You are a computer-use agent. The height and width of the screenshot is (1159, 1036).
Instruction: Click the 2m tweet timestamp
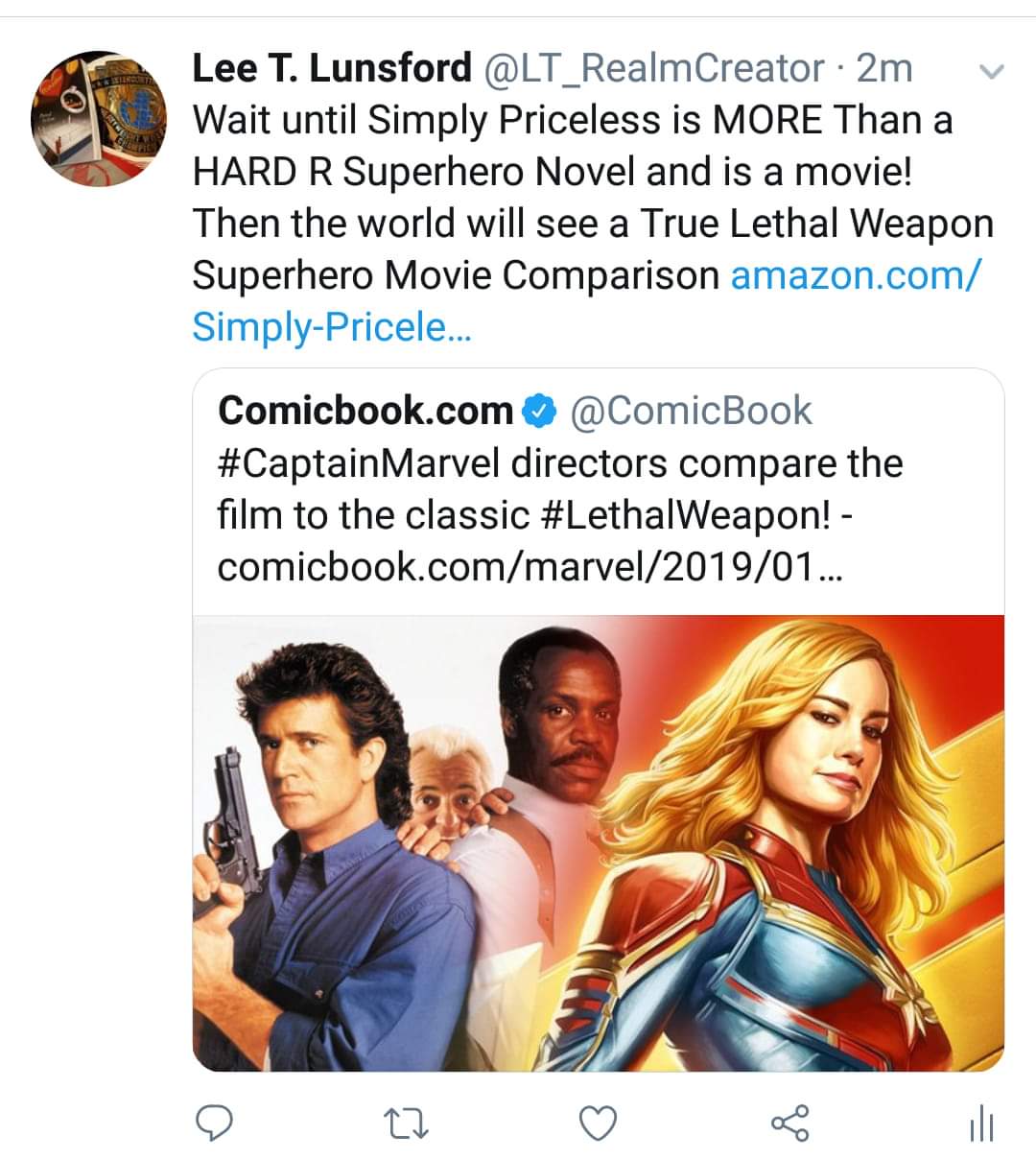tap(883, 68)
